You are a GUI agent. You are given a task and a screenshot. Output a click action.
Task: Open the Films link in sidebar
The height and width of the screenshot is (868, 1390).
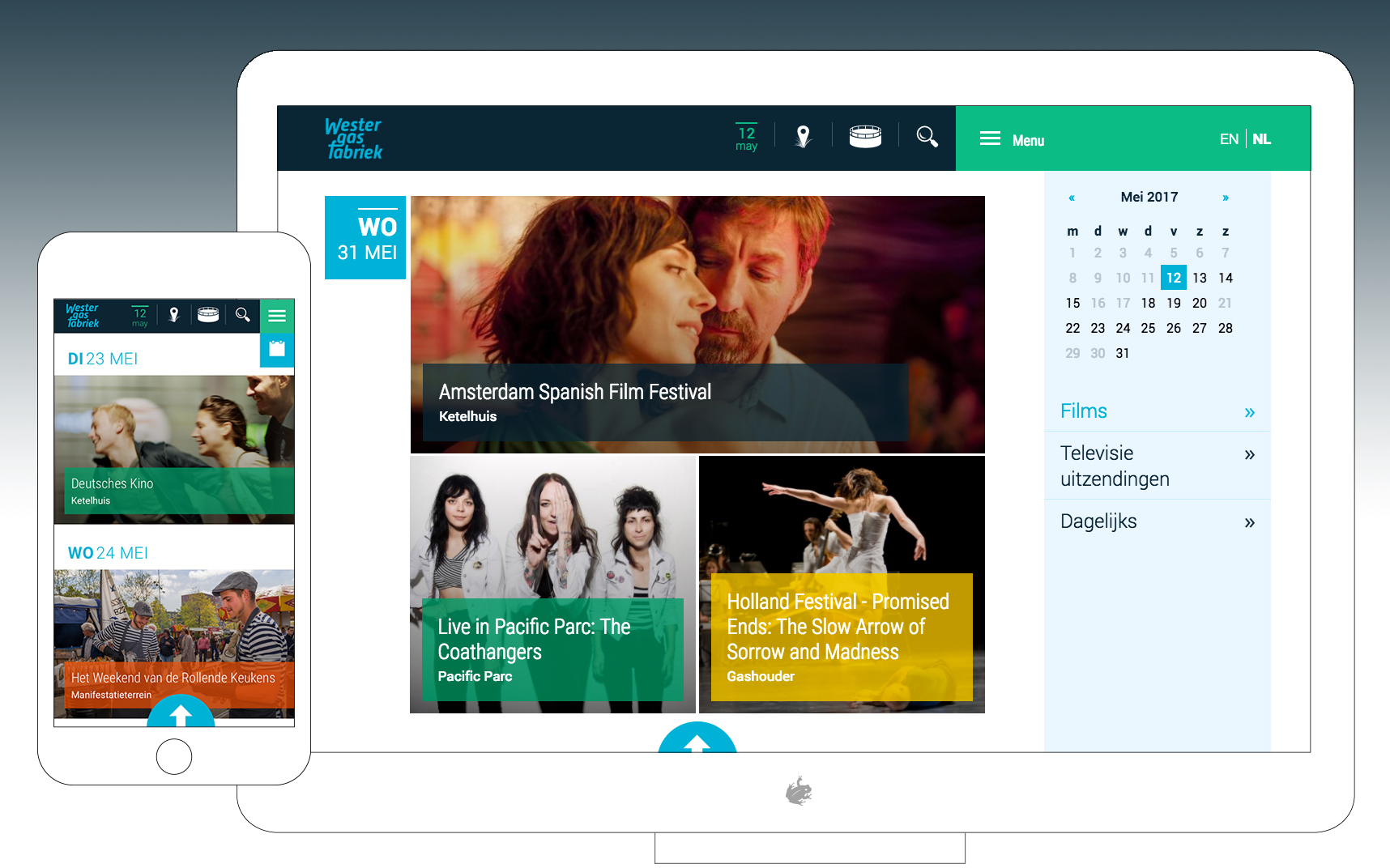click(x=1084, y=411)
